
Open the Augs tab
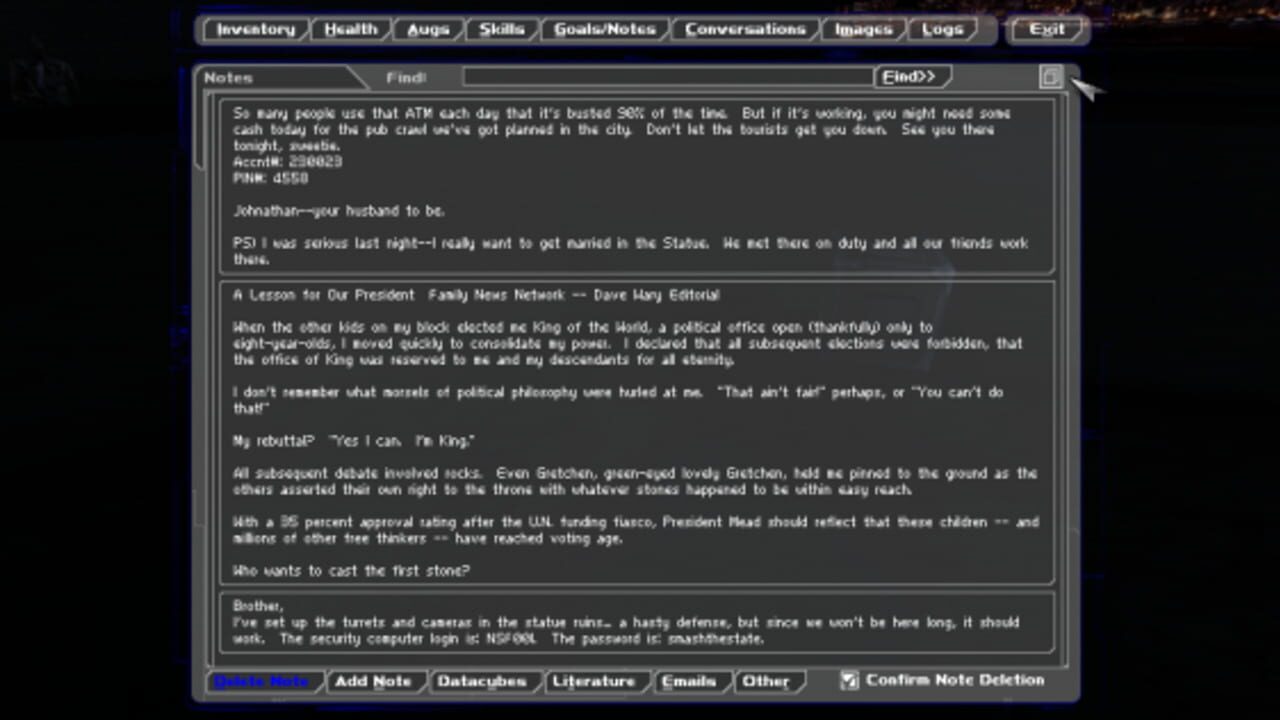[428, 30]
